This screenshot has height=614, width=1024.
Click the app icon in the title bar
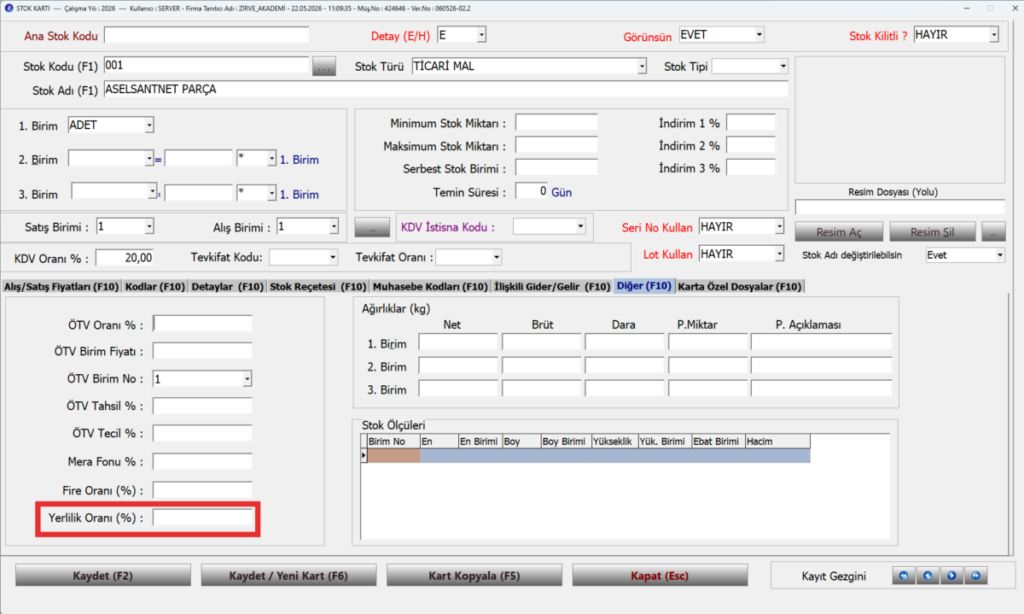point(8,8)
